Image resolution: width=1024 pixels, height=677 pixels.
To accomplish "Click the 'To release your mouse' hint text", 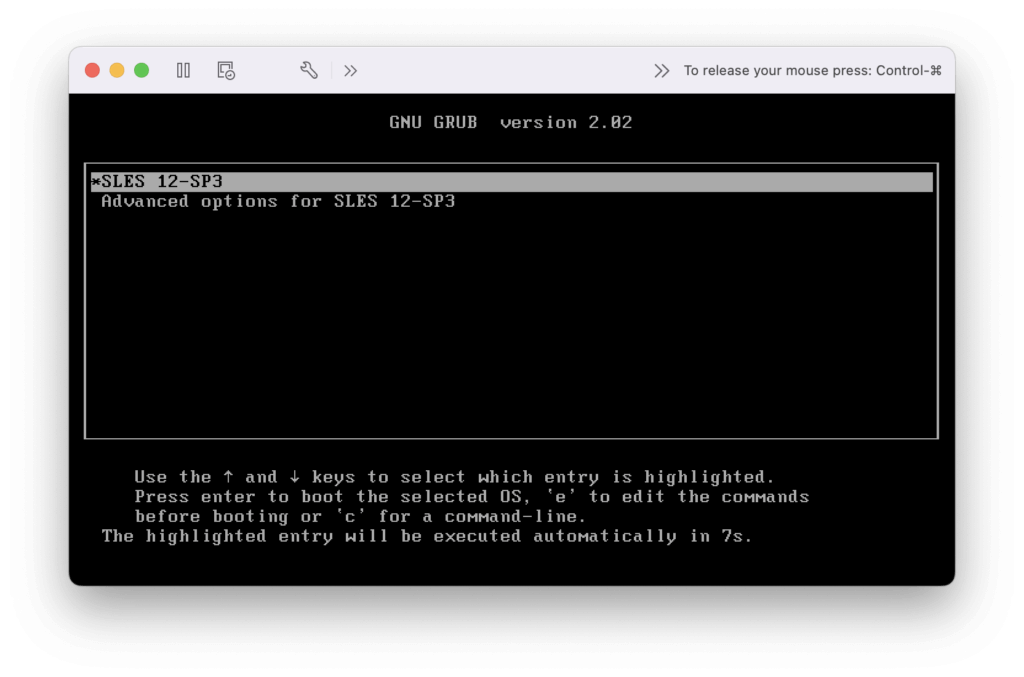I will click(x=812, y=70).
